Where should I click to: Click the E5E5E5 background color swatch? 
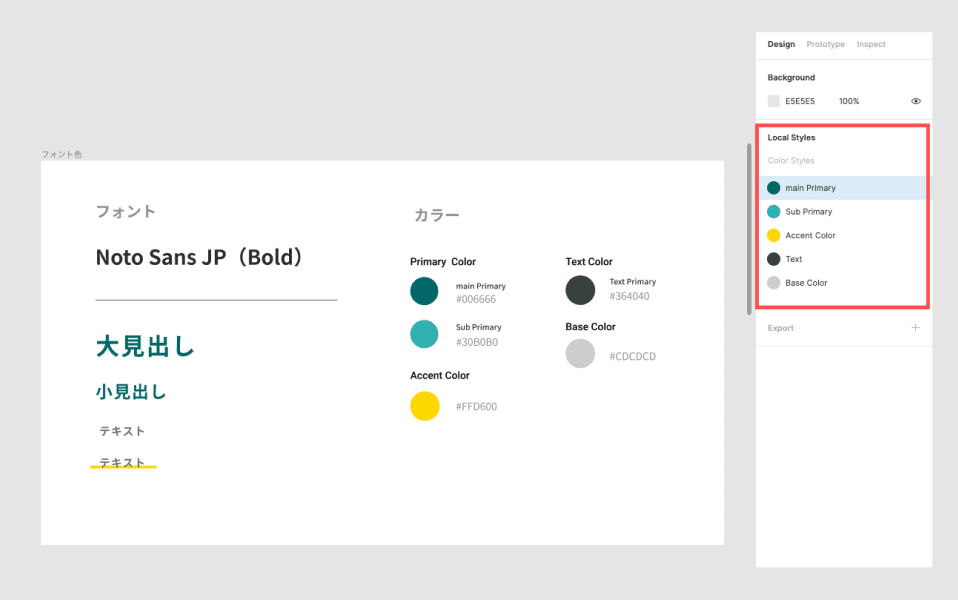pyautogui.click(x=773, y=101)
